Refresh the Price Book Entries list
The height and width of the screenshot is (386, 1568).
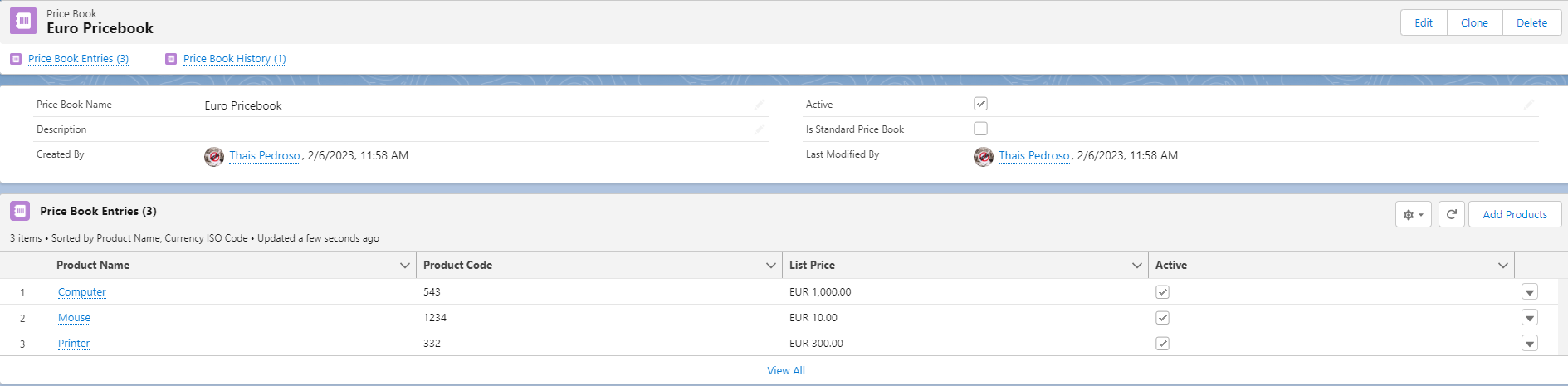1451,214
